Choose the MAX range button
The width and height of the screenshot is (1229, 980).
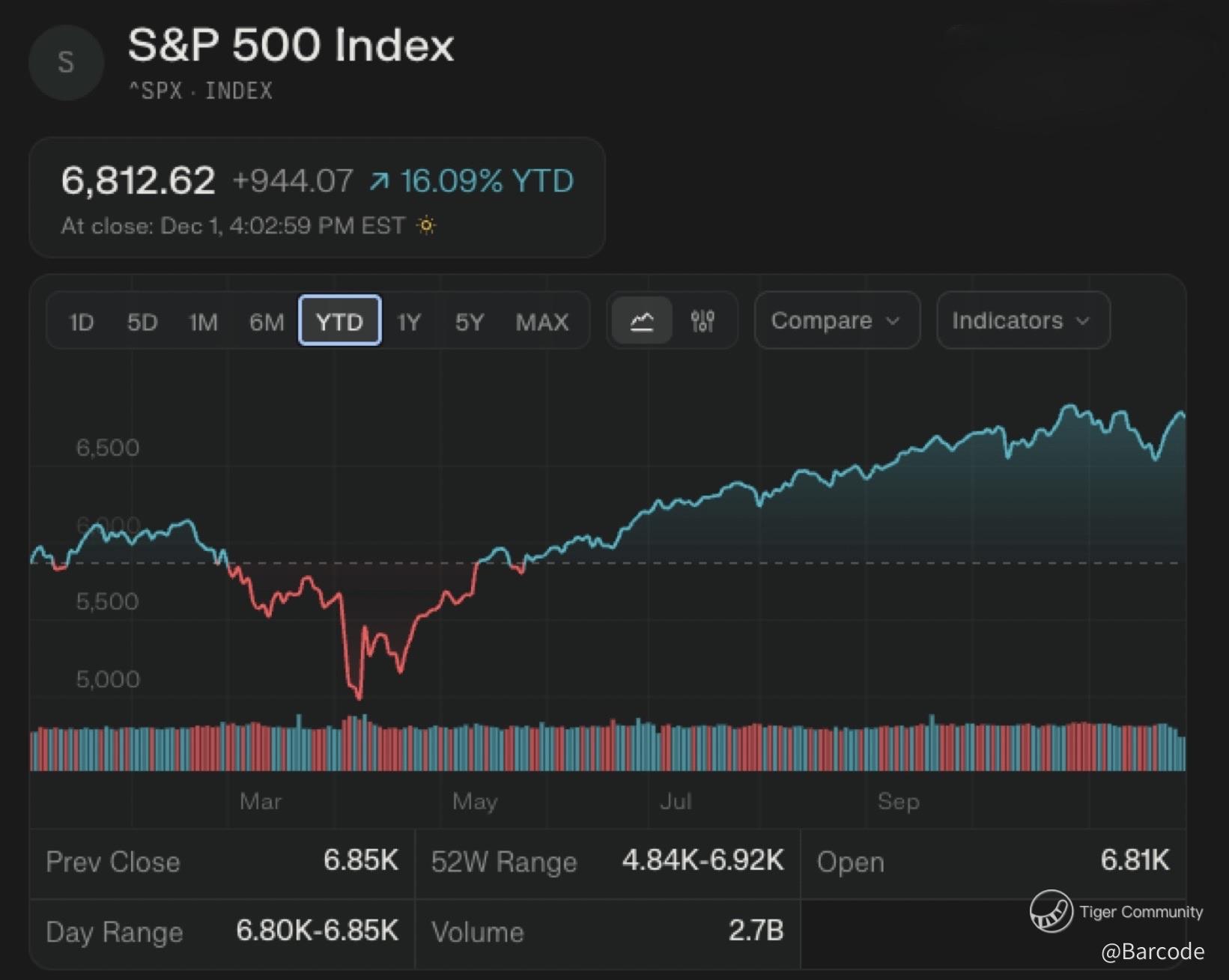point(542,322)
